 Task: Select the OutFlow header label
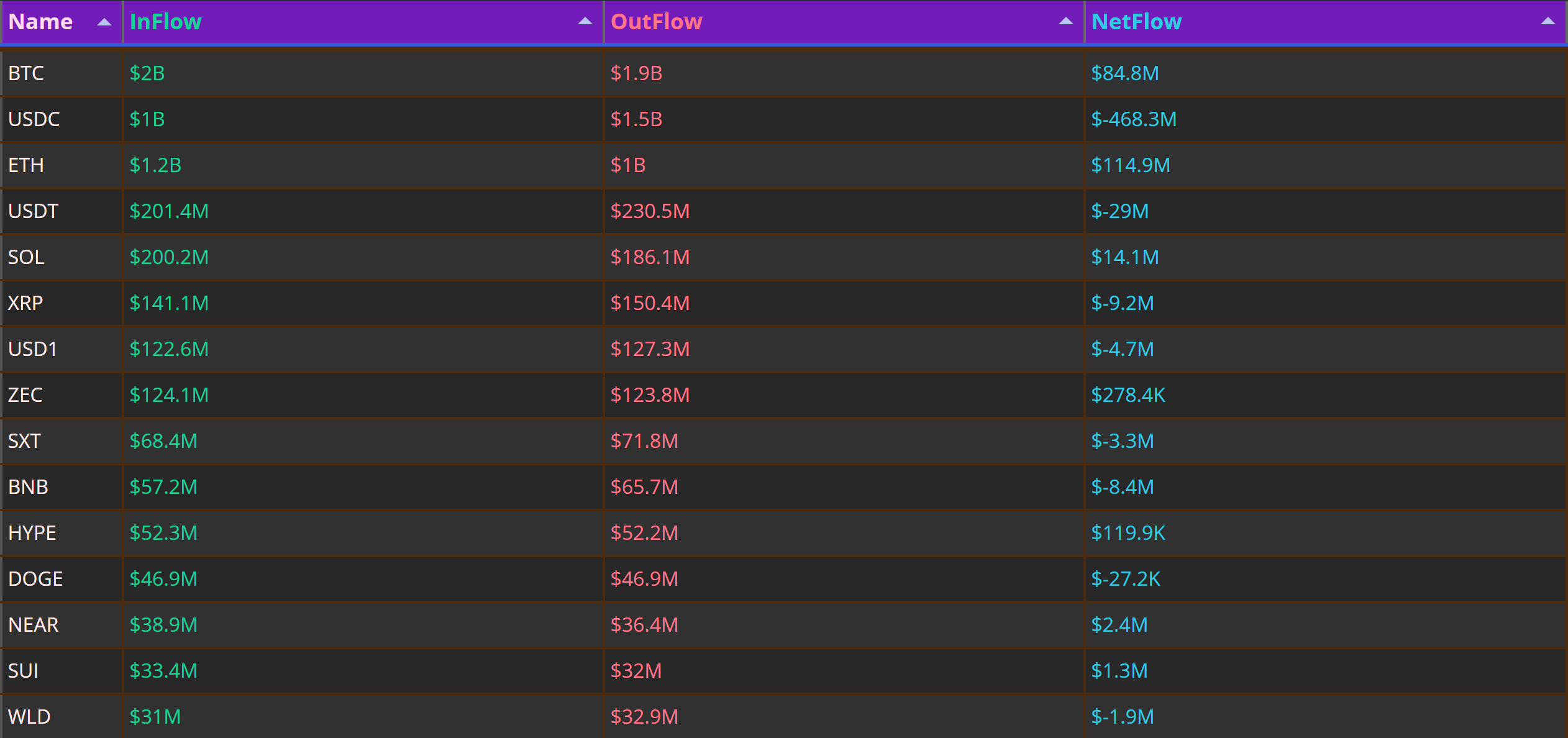[656, 22]
